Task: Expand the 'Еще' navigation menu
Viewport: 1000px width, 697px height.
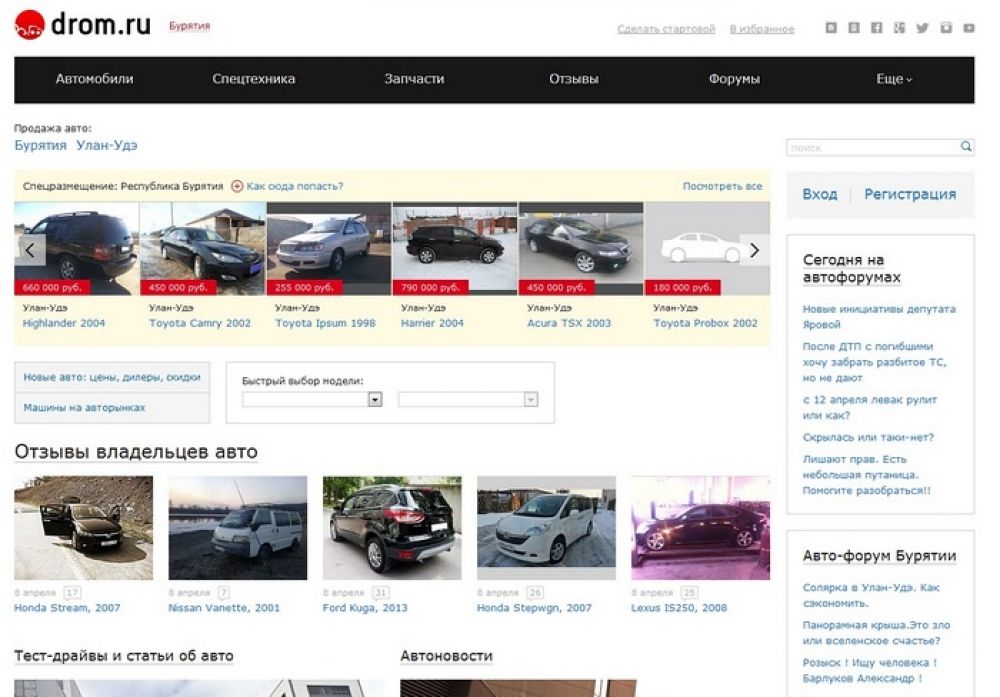Action: 894,79
